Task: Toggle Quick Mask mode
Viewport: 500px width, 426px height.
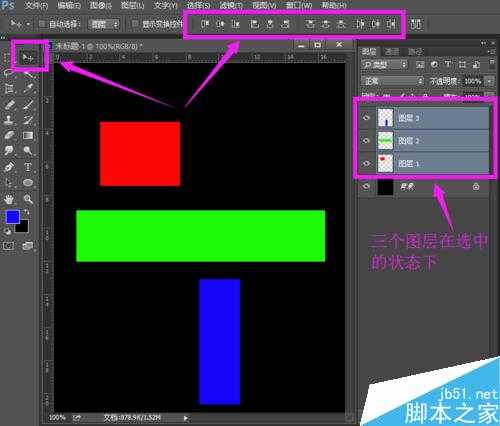Action: tap(9, 246)
